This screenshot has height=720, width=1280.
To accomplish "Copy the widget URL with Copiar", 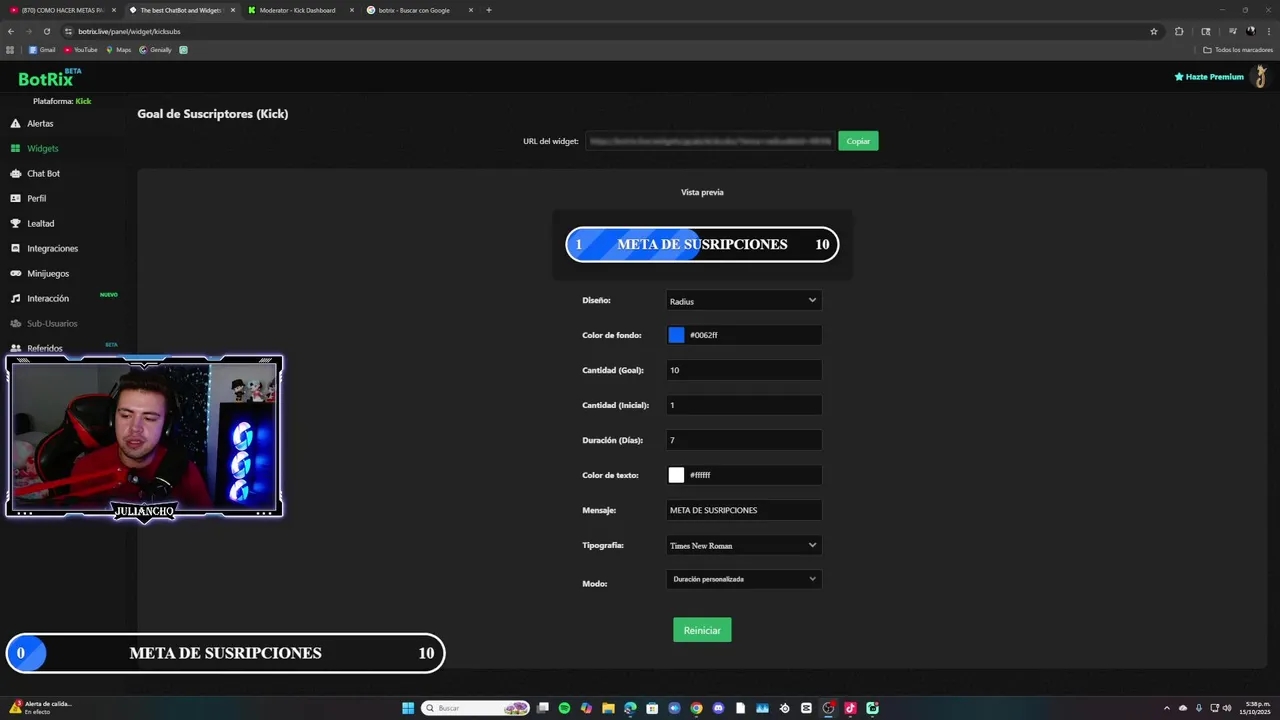I will [x=858, y=141].
